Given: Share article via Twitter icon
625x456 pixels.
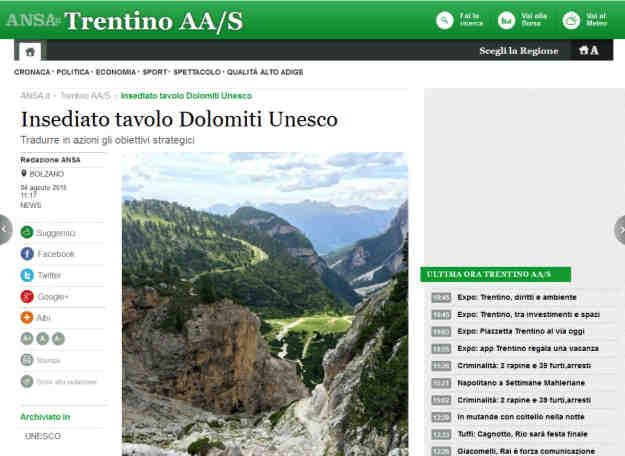Looking at the screenshot, I should coord(27,275).
